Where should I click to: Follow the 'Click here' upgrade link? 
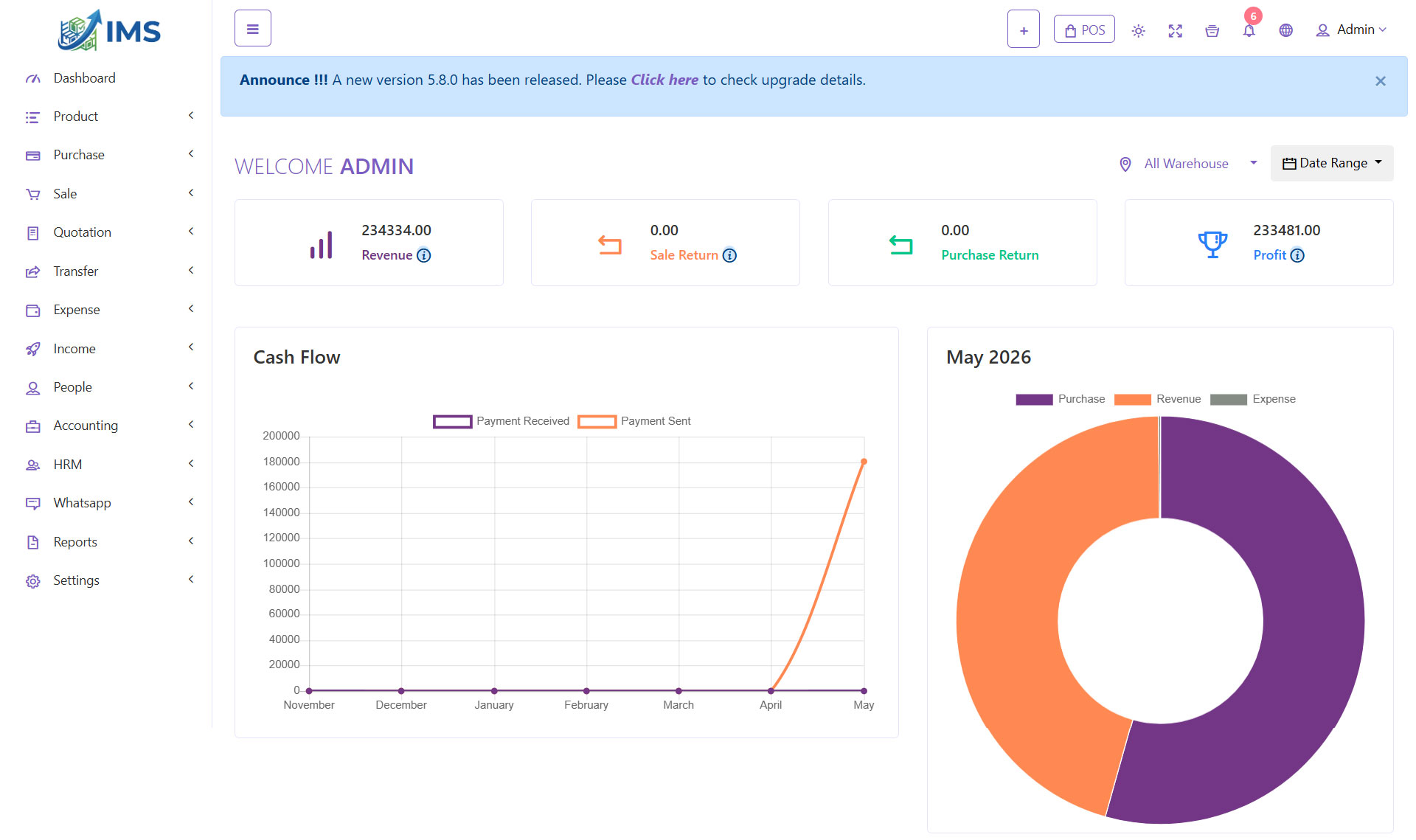click(x=664, y=80)
